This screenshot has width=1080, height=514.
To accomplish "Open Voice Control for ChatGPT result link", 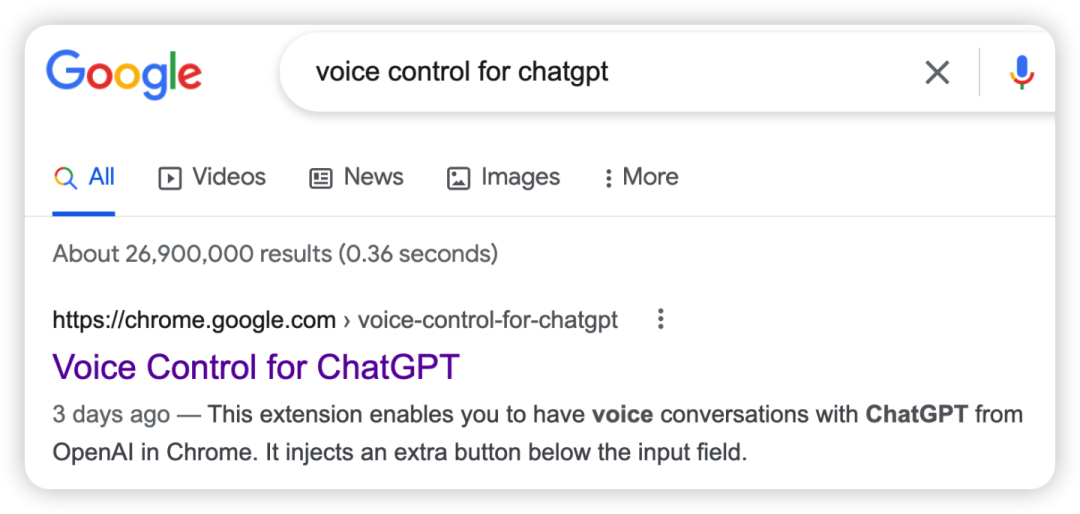I will coord(256,367).
